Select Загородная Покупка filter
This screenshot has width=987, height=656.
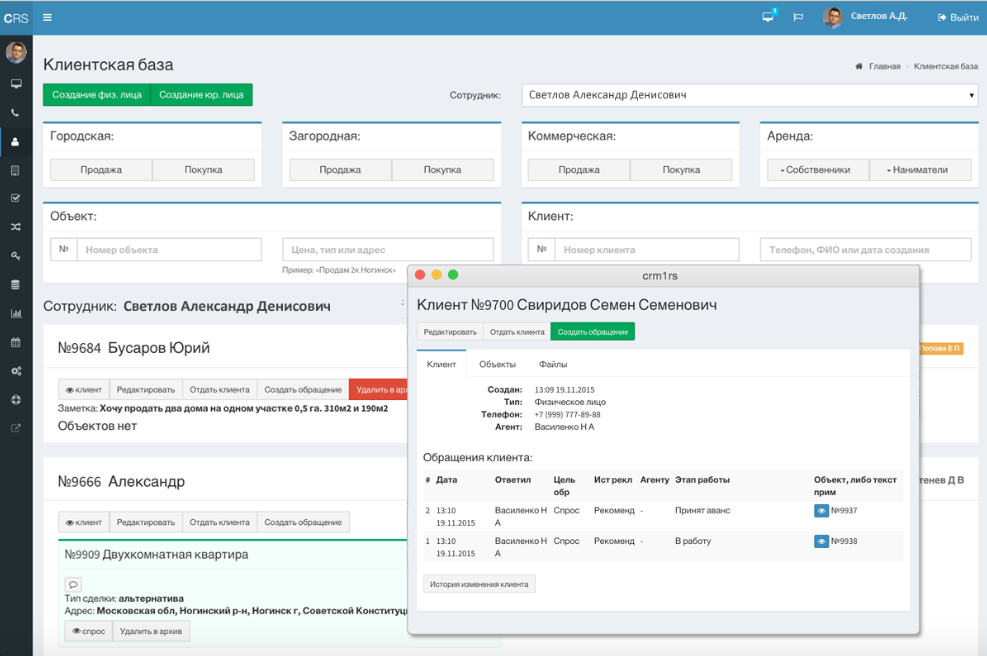coord(443,170)
